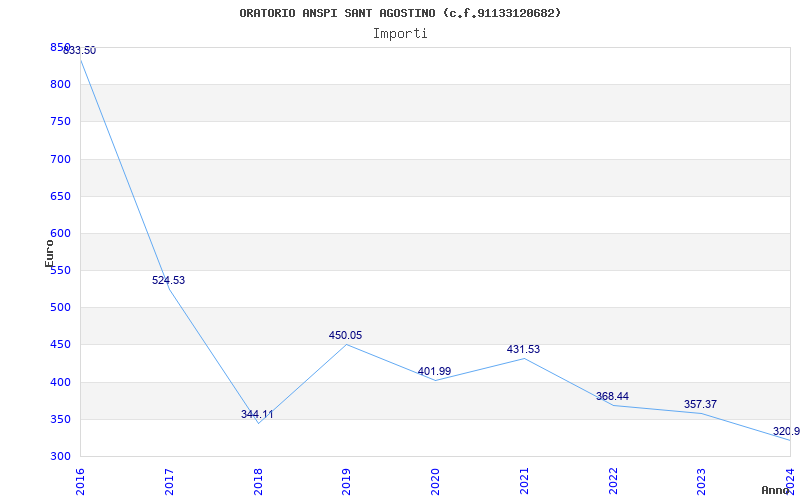The image size is (800, 500).
Task: Click data label 357.37
Action: point(701,404)
